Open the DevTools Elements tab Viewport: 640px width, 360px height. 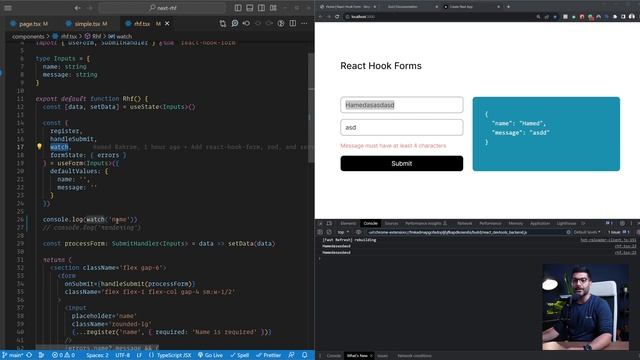348,223
